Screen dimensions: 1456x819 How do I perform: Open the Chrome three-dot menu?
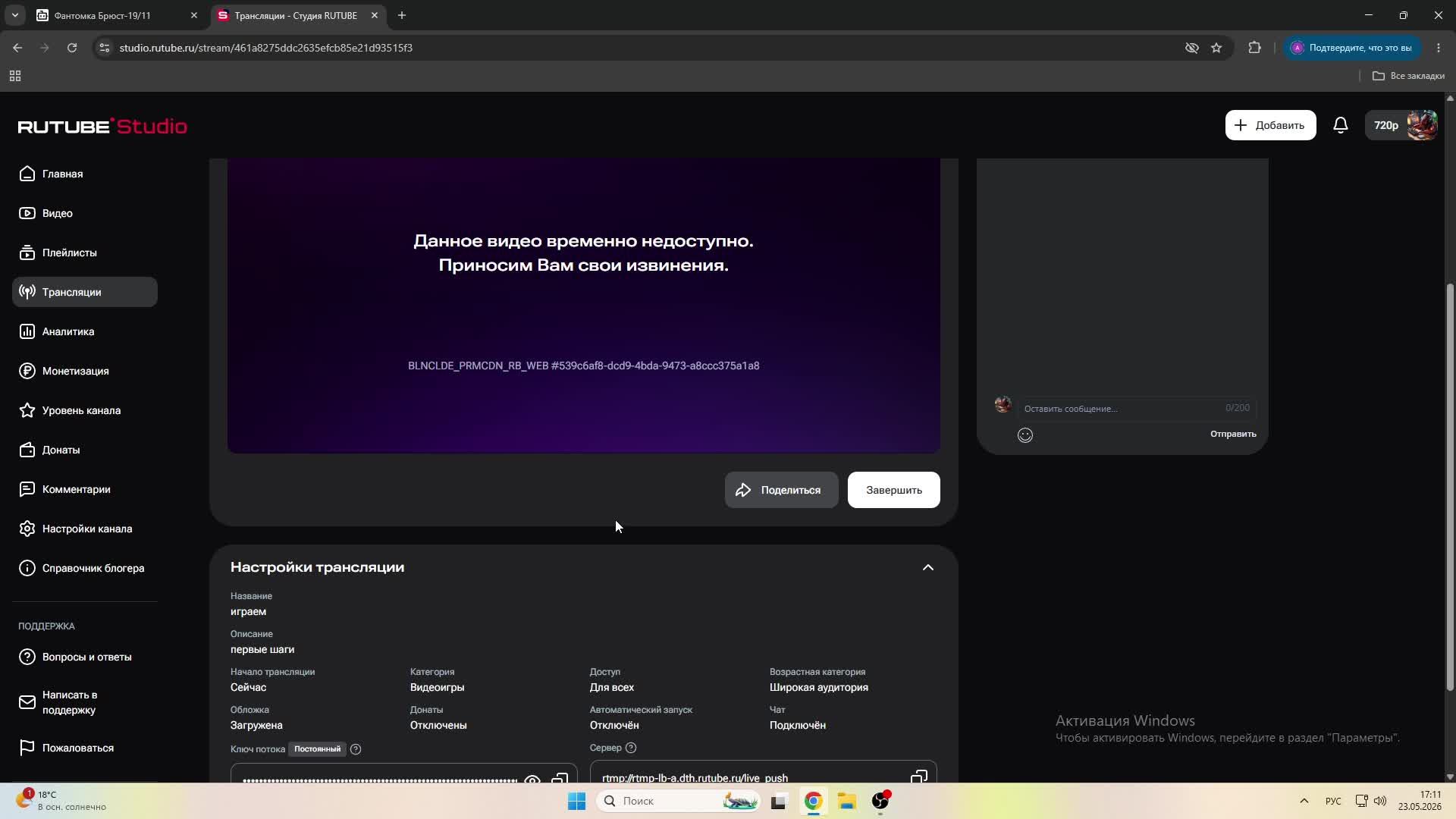[1439, 48]
